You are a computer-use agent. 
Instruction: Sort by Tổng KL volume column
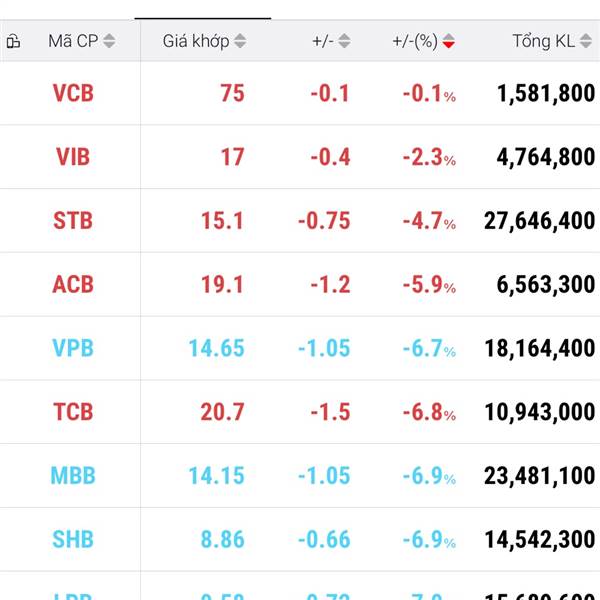tap(552, 41)
